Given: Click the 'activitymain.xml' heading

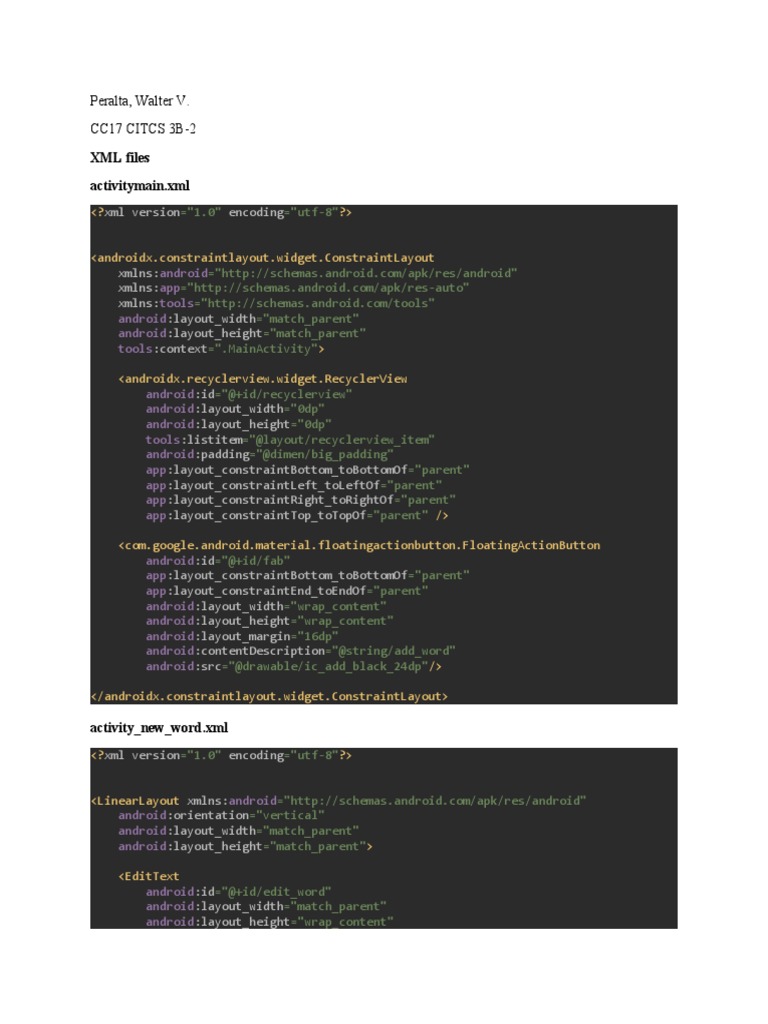Looking at the screenshot, I should coord(139,186).
